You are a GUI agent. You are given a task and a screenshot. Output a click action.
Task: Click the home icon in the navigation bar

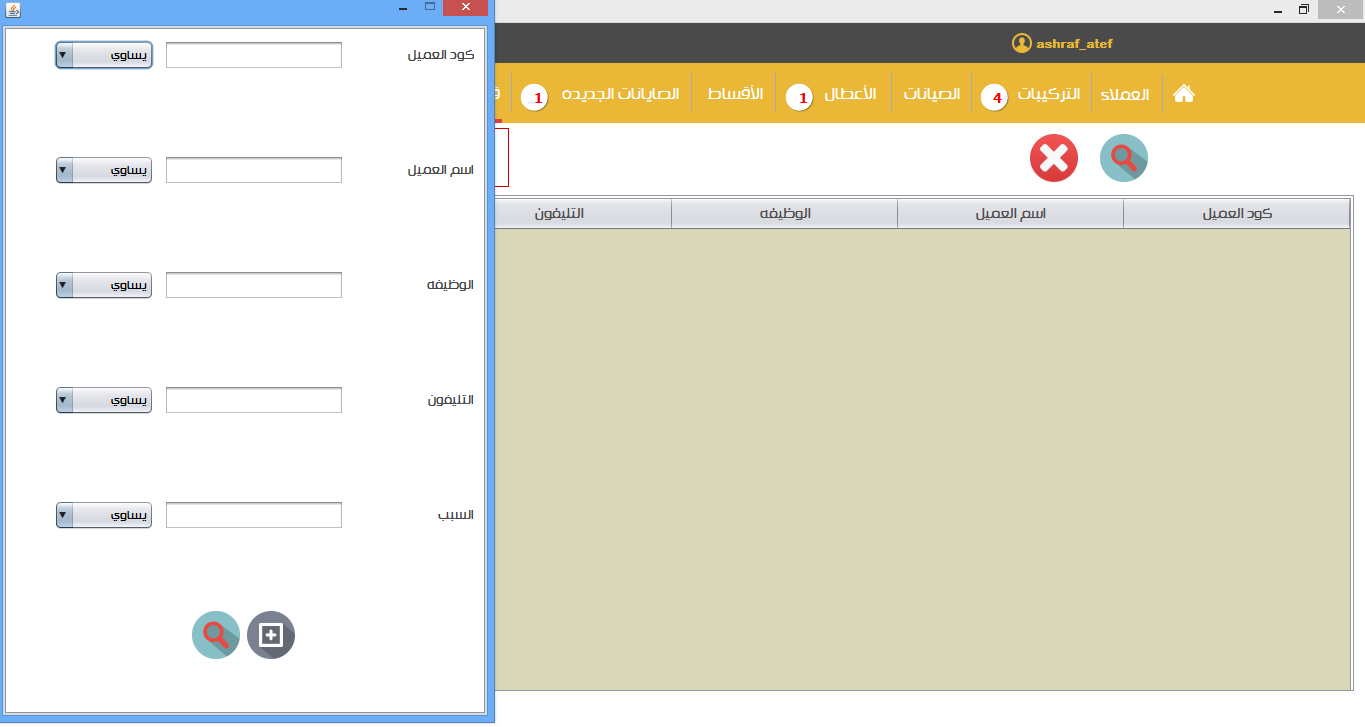click(x=1184, y=94)
